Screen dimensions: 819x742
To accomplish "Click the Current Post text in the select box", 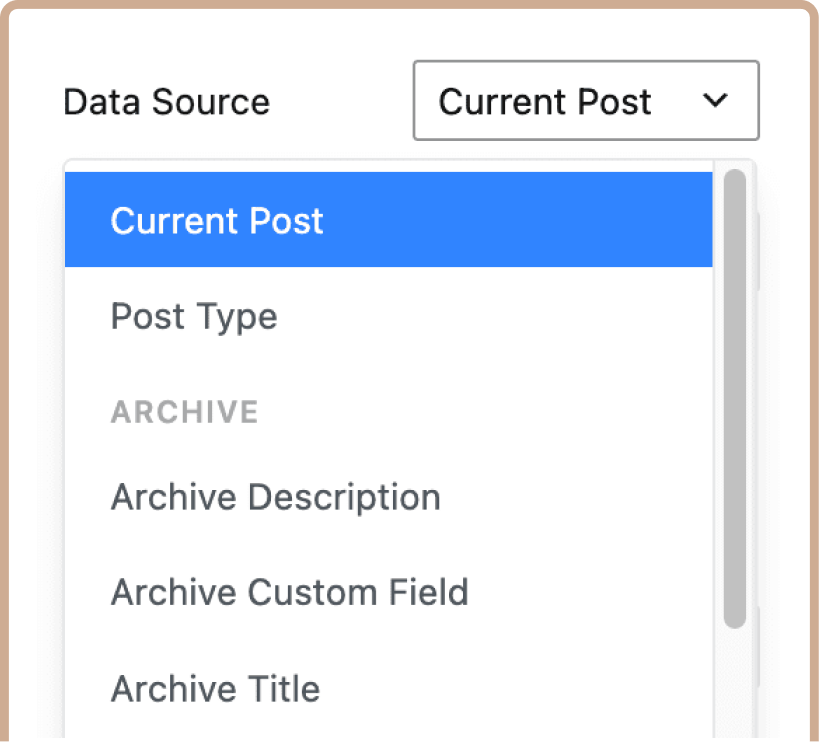I will click(545, 101).
